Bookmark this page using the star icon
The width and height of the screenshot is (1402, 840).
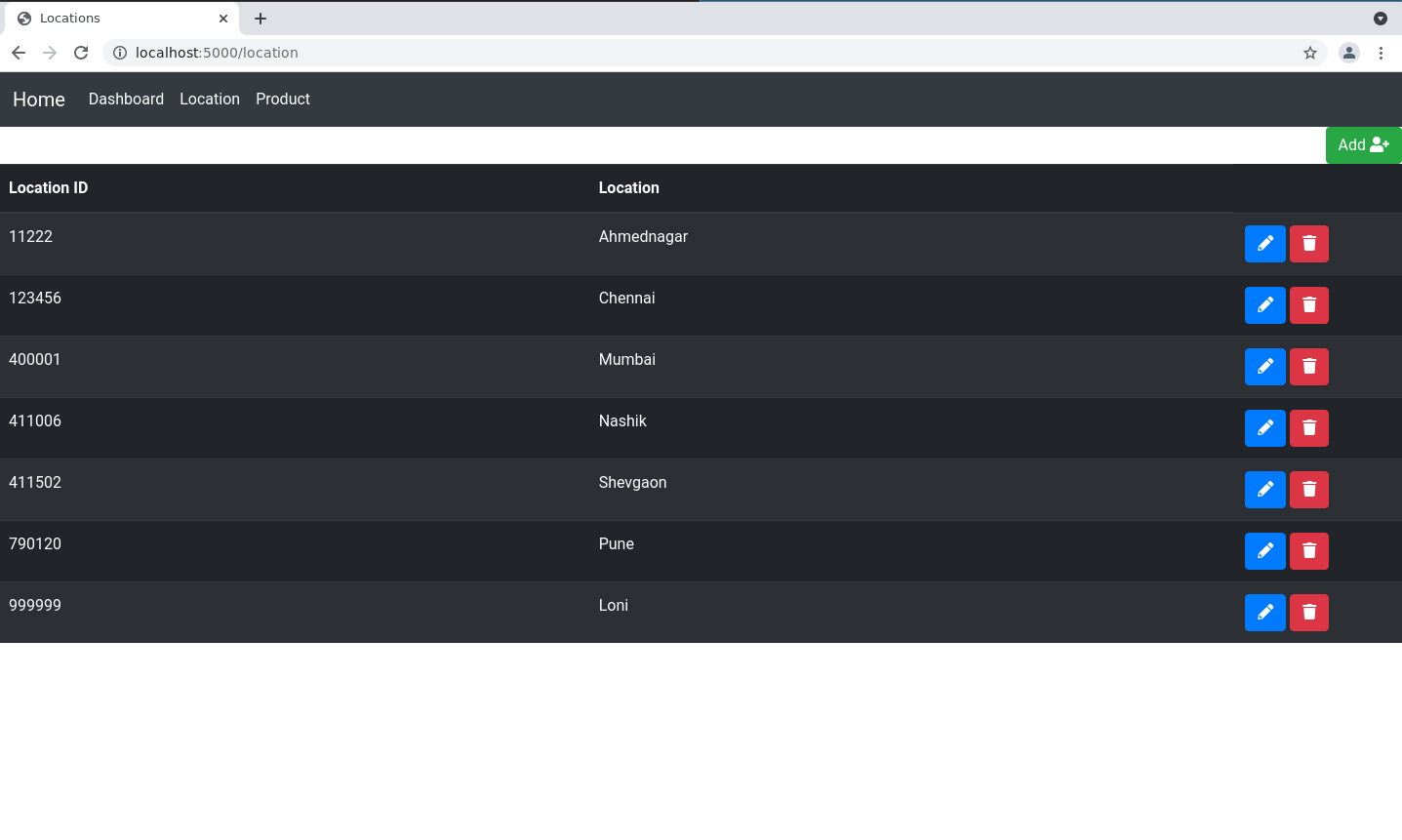click(1310, 53)
